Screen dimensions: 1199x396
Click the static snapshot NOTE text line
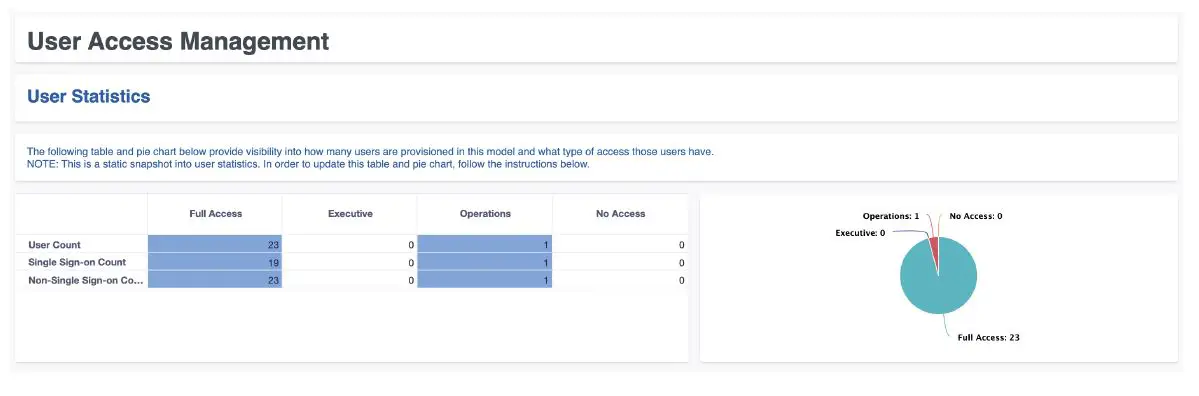coord(308,164)
